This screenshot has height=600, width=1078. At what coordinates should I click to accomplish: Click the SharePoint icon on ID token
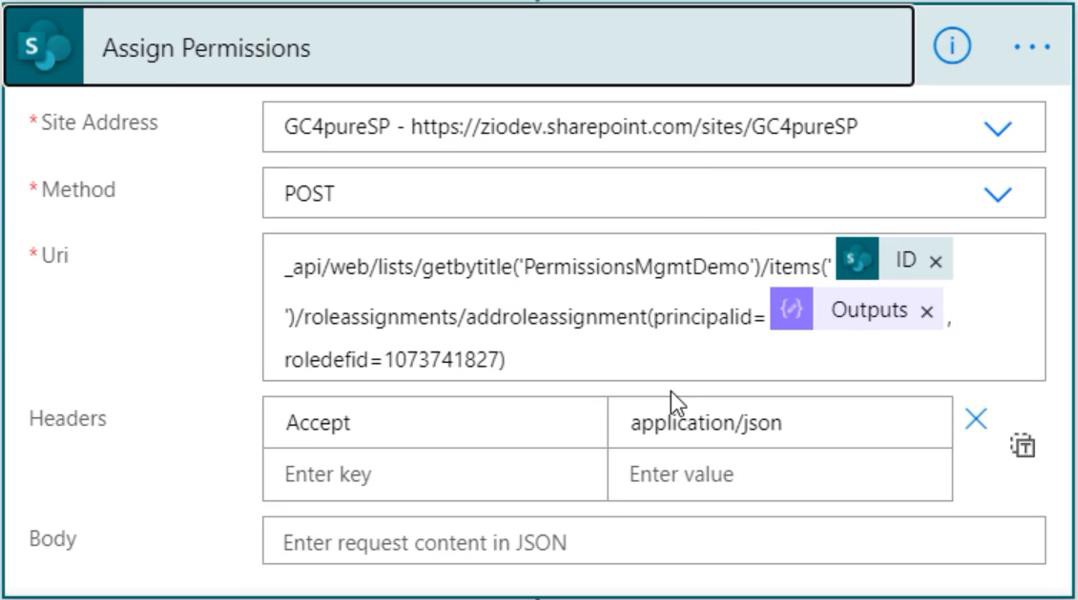coord(857,259)
